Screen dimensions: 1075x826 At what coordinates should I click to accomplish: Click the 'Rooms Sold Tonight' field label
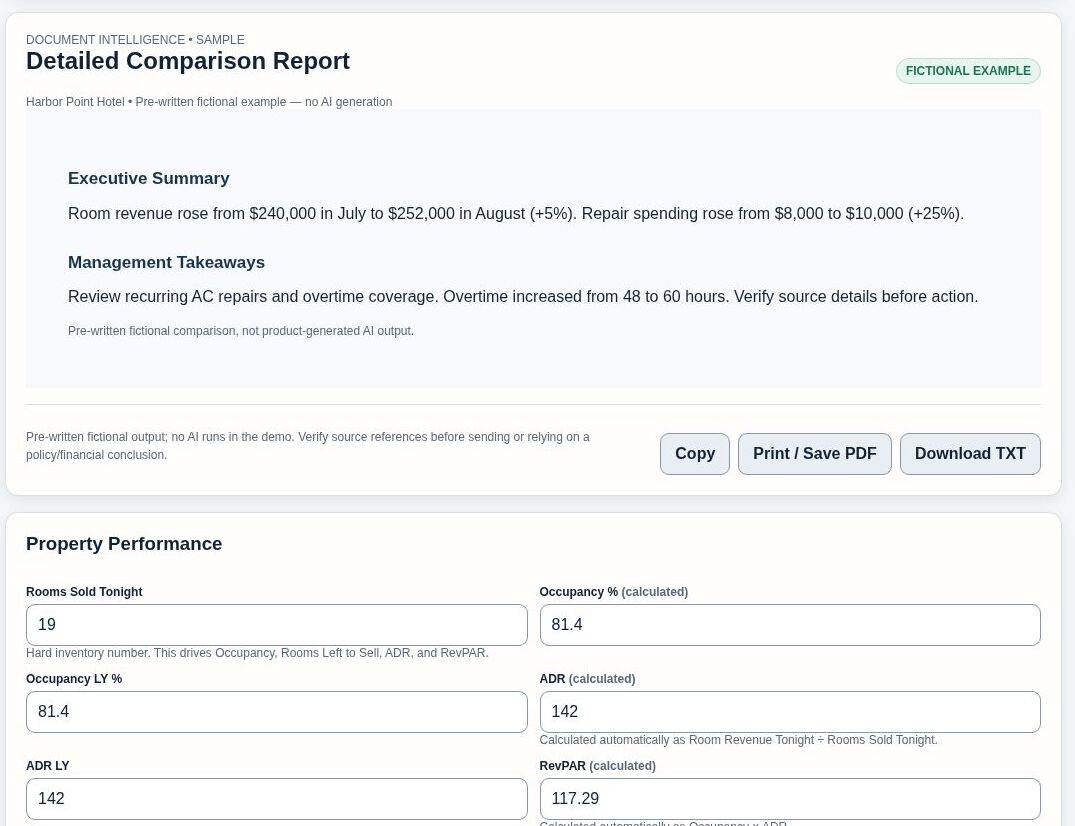pyautogui.click(x=84, y=592)
